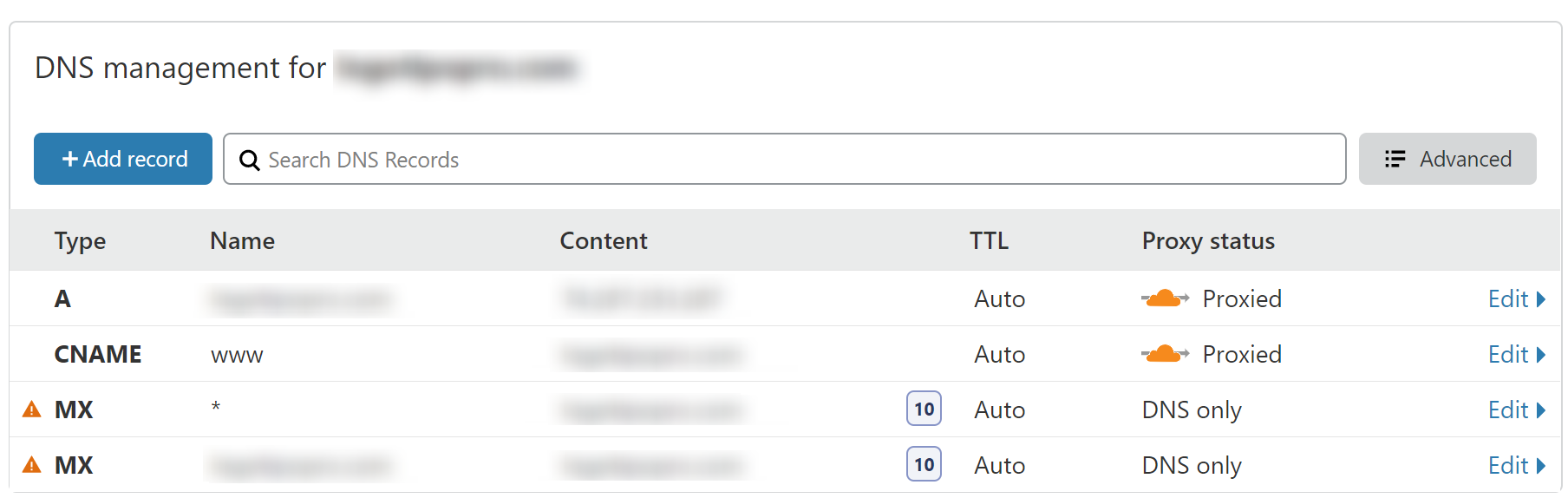The width and height of the screenshot is (1568, 498).
Task: Click the magnifier icon in the search box
Action: (x=249, y=161)
